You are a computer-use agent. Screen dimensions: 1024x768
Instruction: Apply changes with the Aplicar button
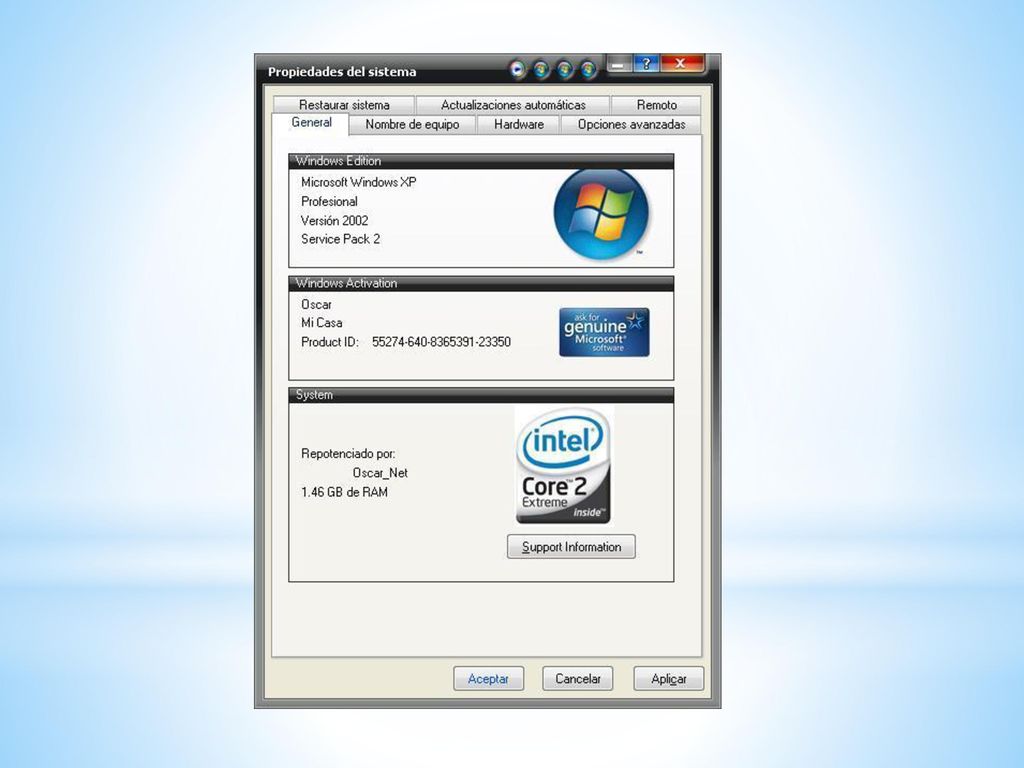click(669, 679)
